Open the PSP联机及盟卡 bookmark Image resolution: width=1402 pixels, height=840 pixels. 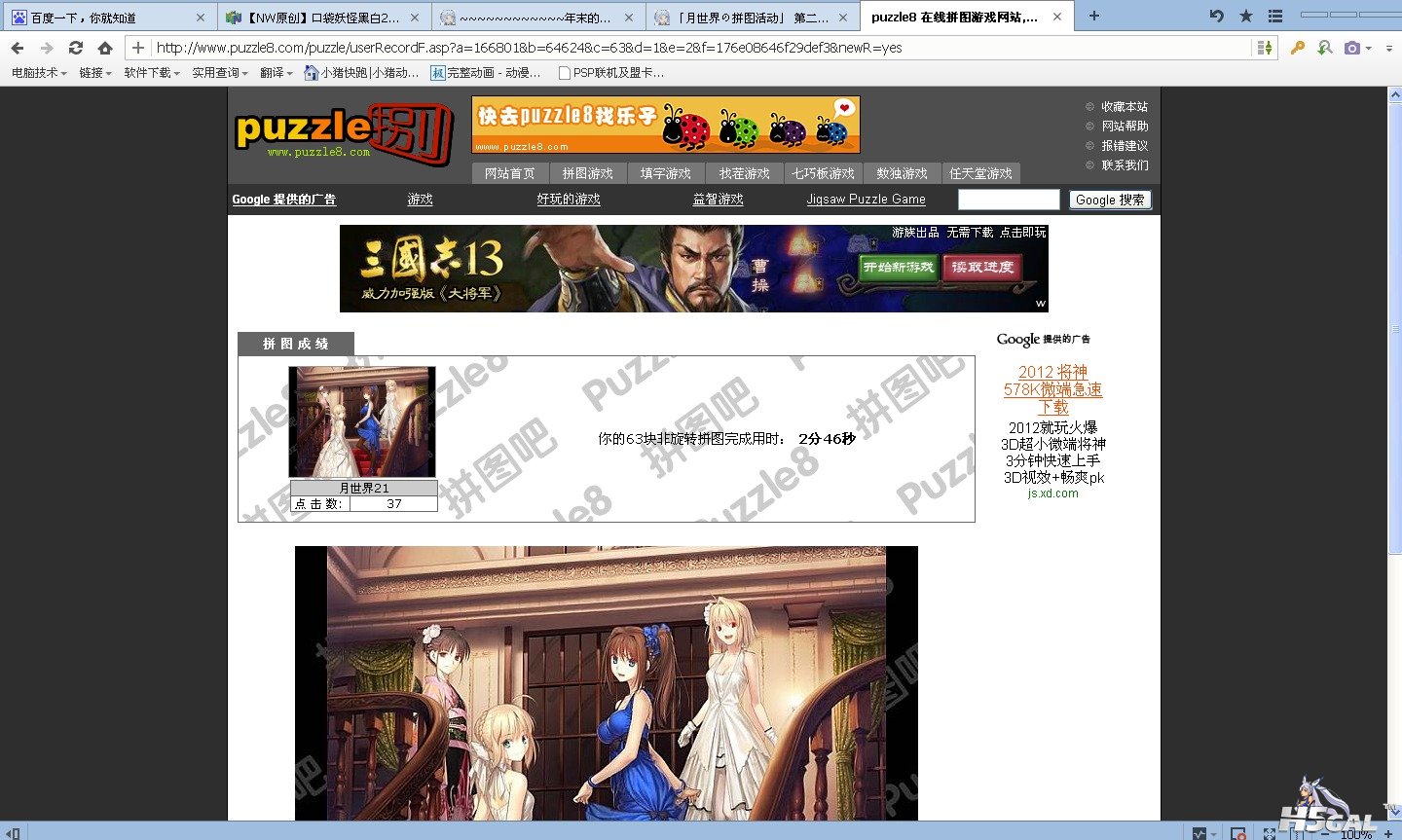coord(611,73)
